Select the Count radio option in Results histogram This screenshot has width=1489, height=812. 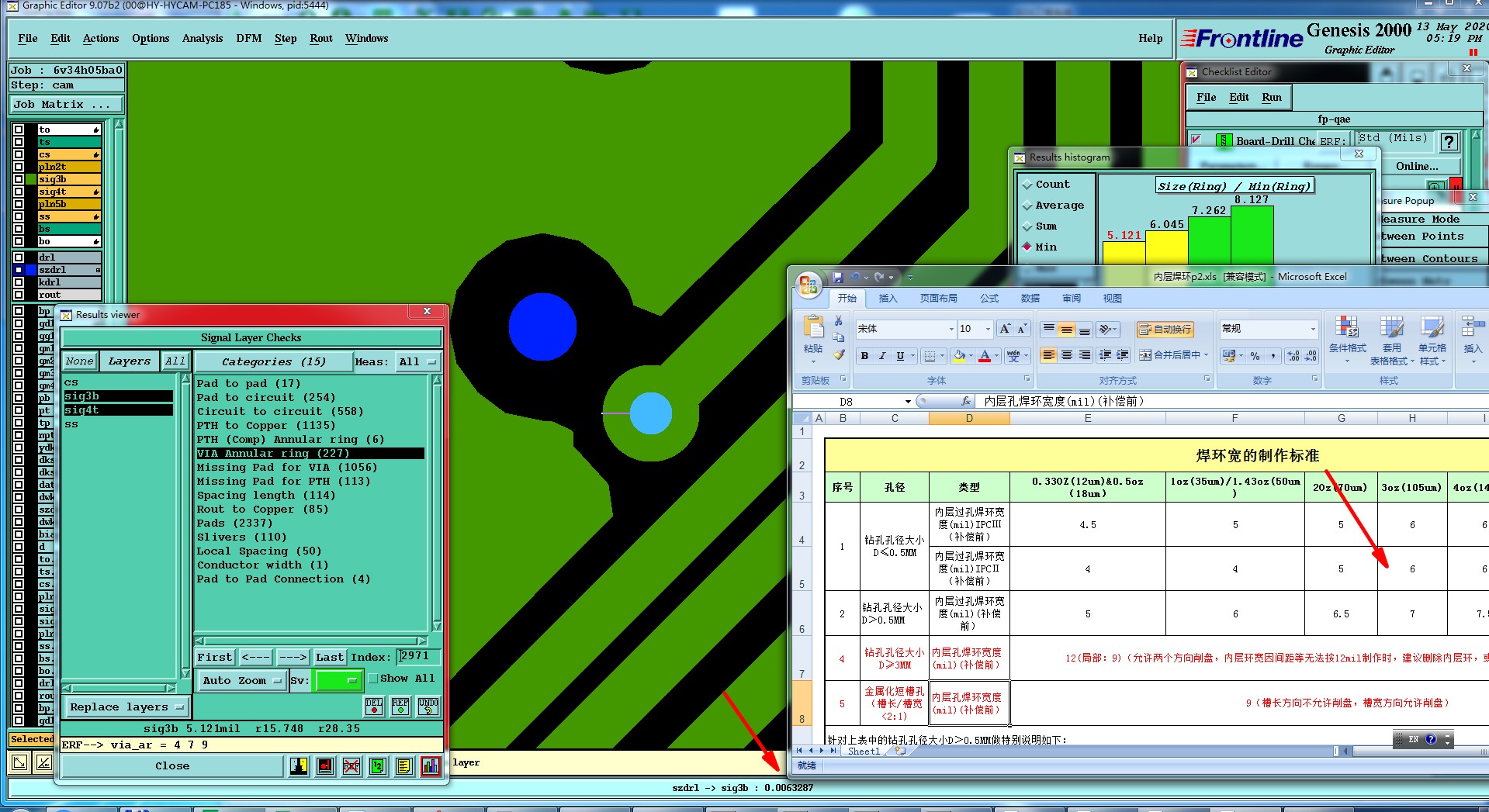pos(1027,185)
